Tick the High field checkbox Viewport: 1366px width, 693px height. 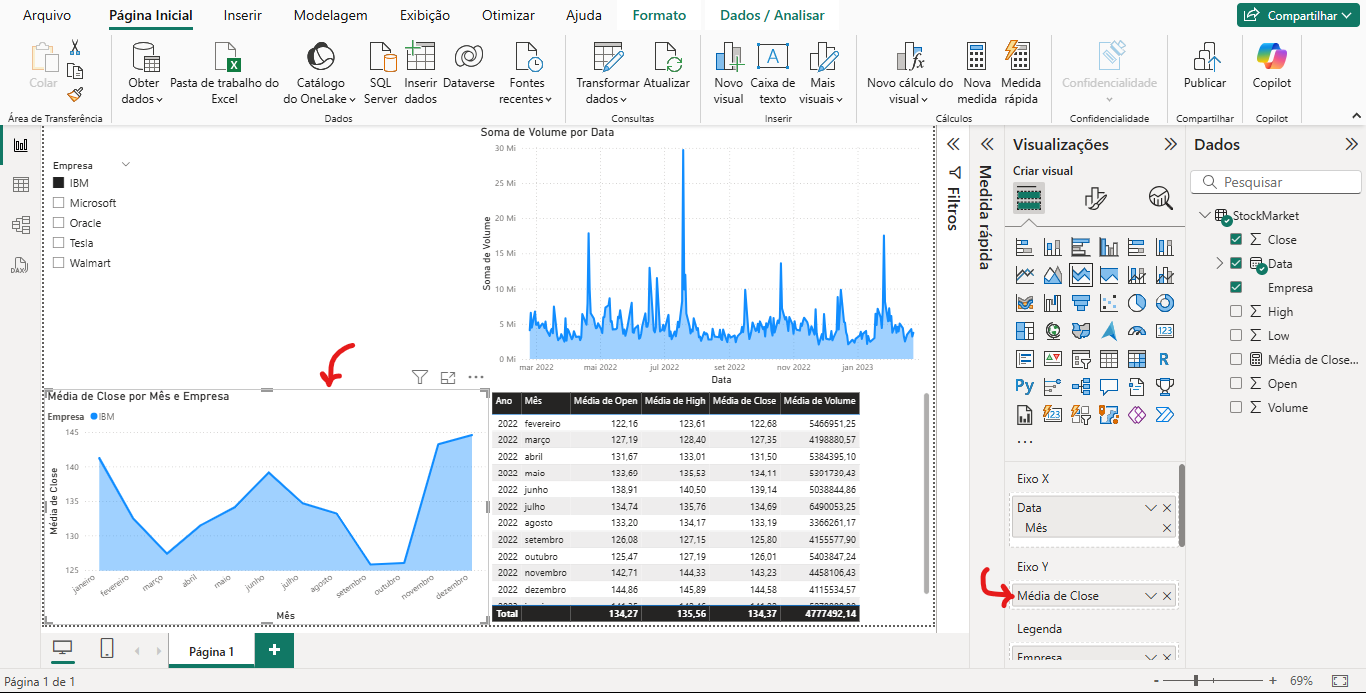point(1236,311)
